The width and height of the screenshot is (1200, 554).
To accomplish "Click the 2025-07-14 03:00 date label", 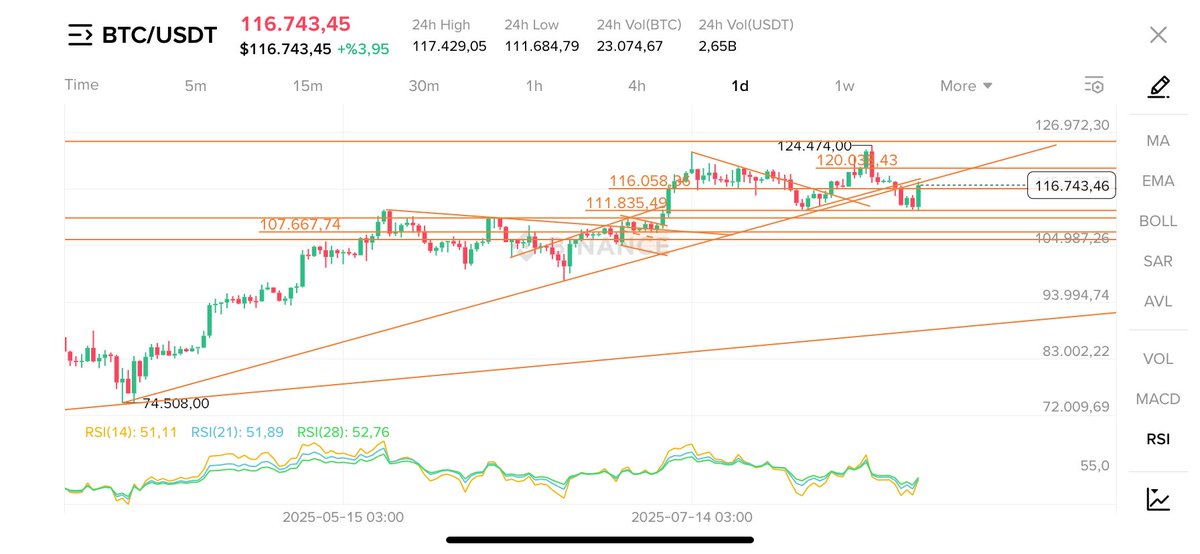I will click(x=692, y=517).
